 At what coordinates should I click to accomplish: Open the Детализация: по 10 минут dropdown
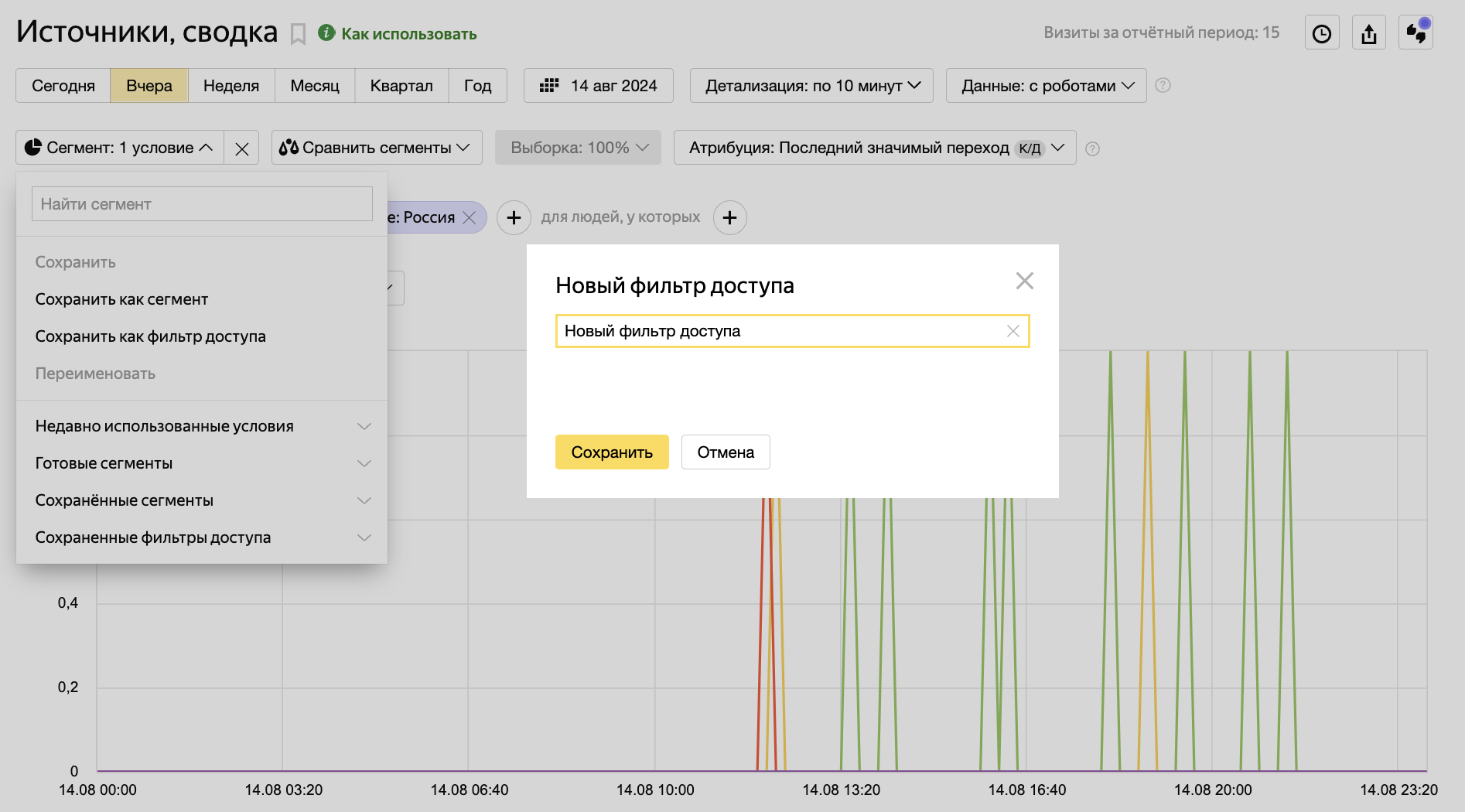tap(811, 86)
